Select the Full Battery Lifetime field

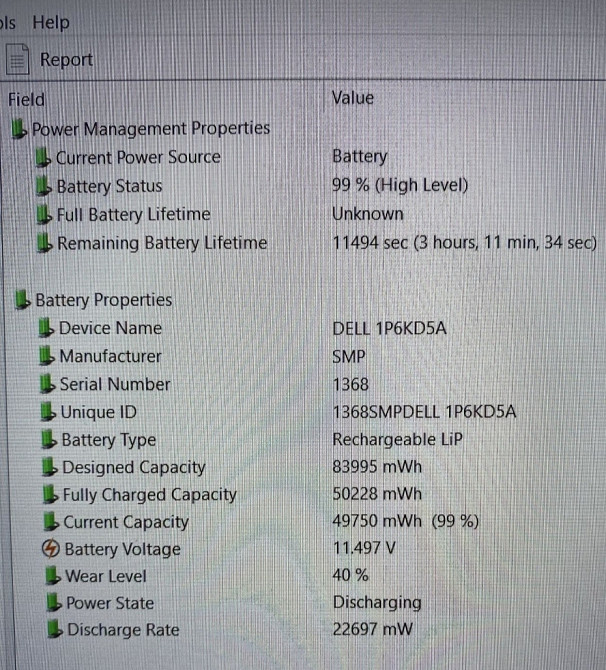pos(134,214)
